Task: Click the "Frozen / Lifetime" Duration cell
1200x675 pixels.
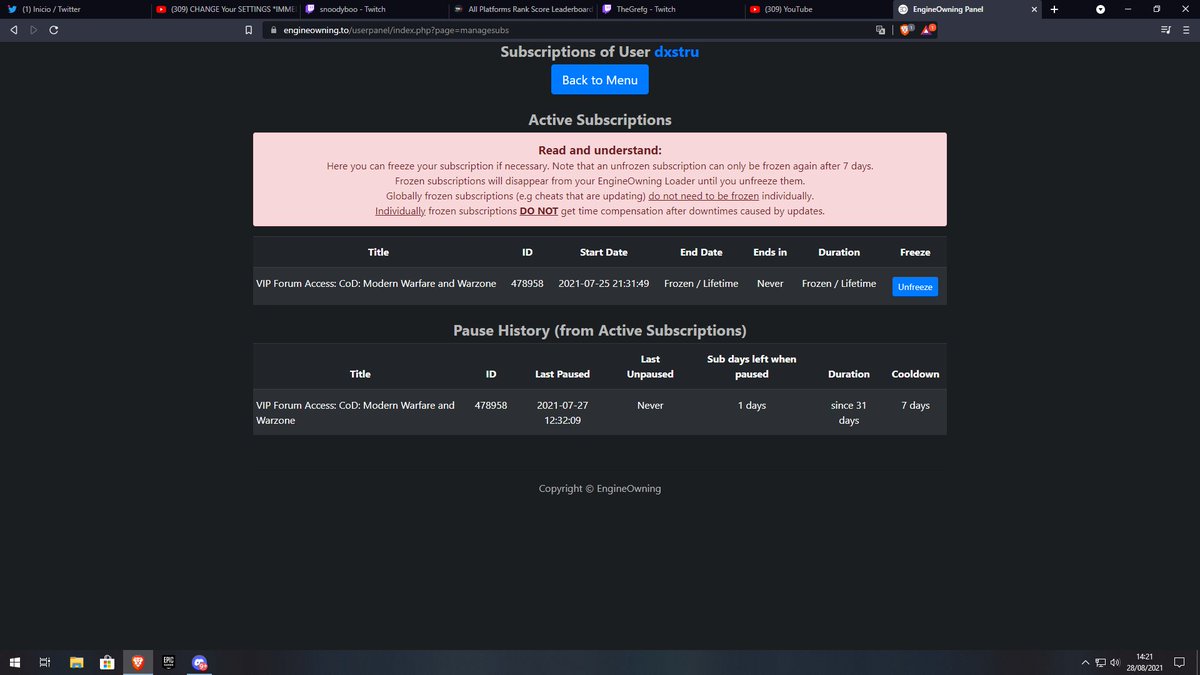Action: point(839,284)
